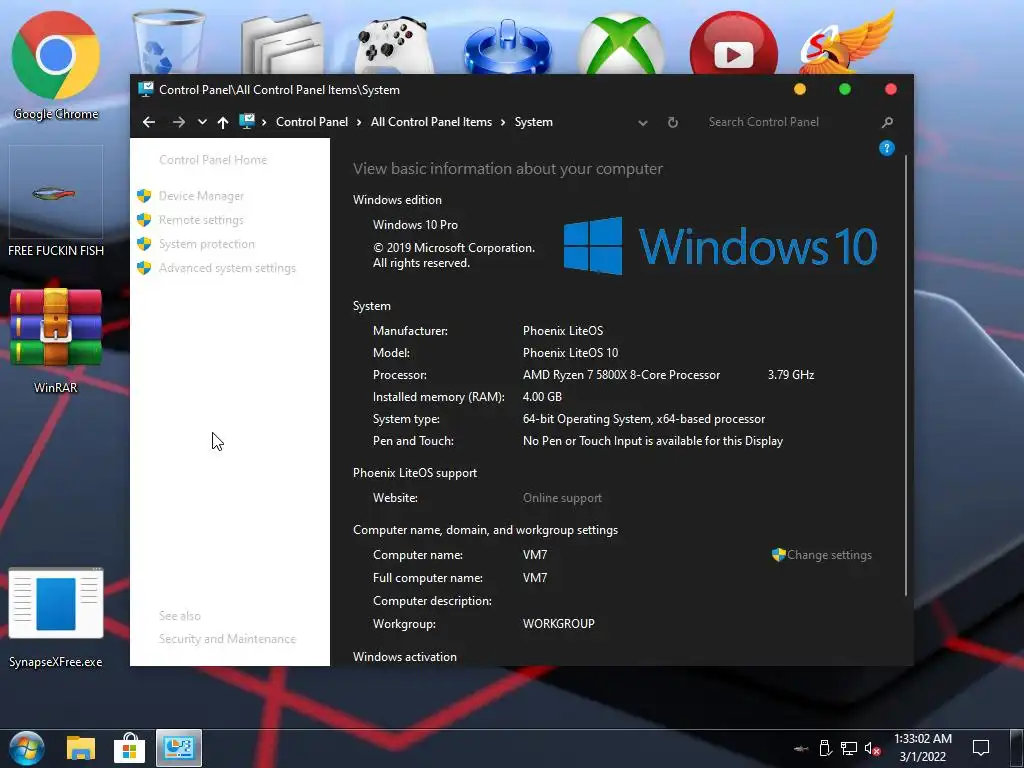The width and height of the screenshot is (1024, 768).
Task: Open the winged S phoenix desktop icon
Action: pyautogui.click(x=847, y=42)
